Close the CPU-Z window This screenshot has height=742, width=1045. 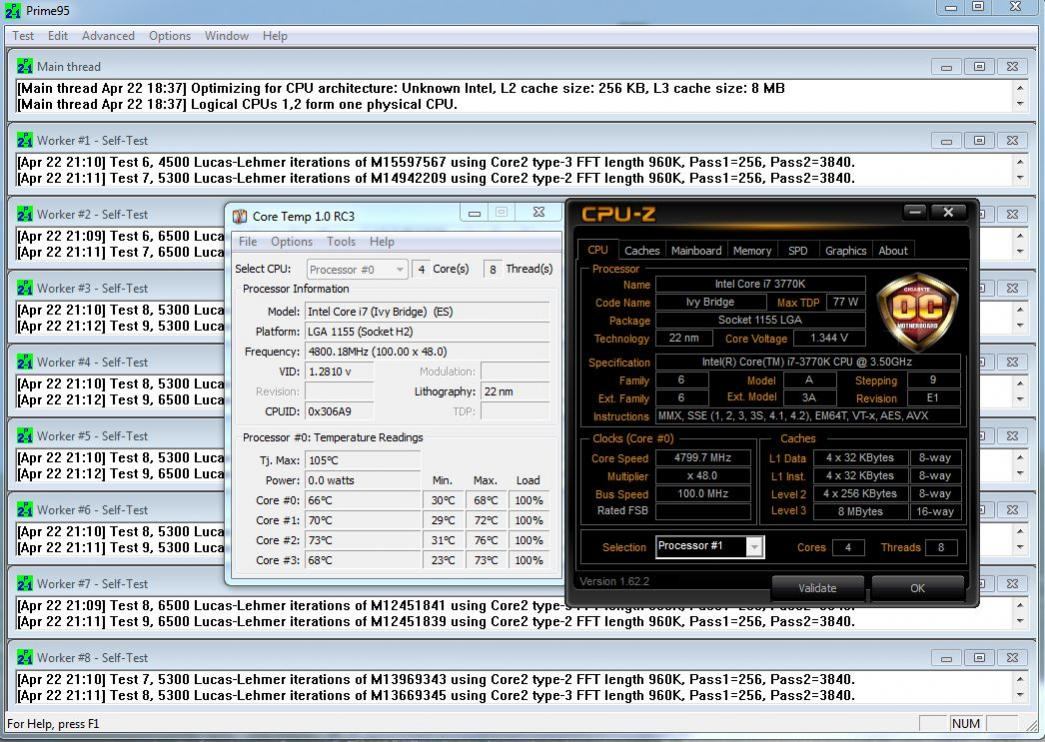pyautogui.click(x=948, y=212)
